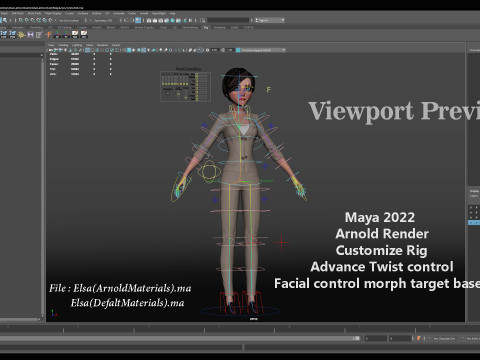
Task: Enable Snap to projected center icon
Action: (38, 20)
